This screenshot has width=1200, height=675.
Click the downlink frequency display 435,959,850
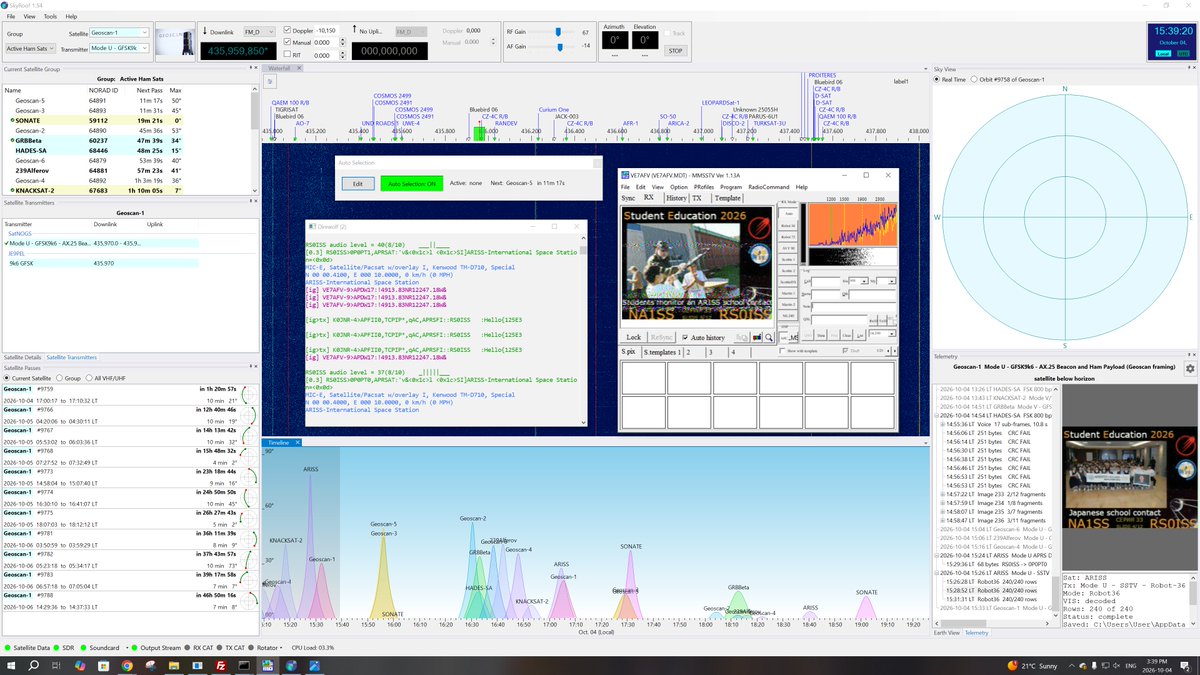238,51
